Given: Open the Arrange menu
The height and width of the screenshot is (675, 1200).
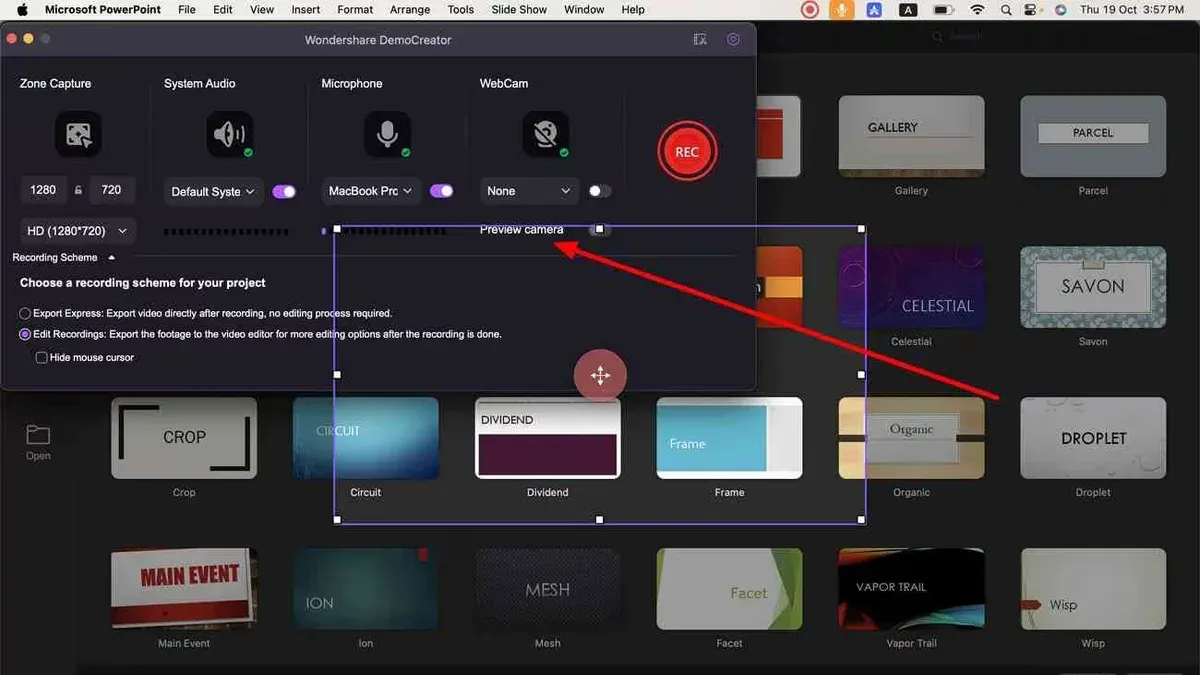Looking at the screenshot, I should tap(410, 10).
